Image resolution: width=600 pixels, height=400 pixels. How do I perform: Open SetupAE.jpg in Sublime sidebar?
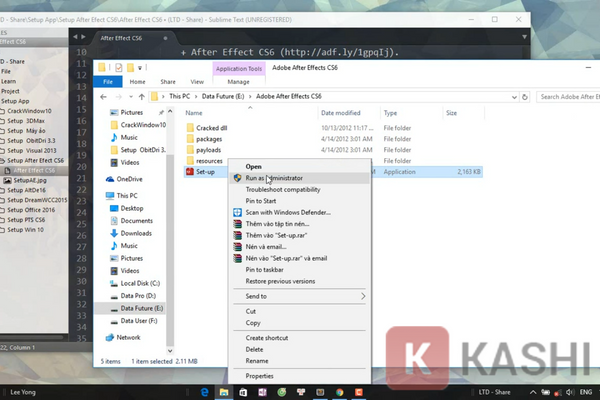click(x=30, y=180)
